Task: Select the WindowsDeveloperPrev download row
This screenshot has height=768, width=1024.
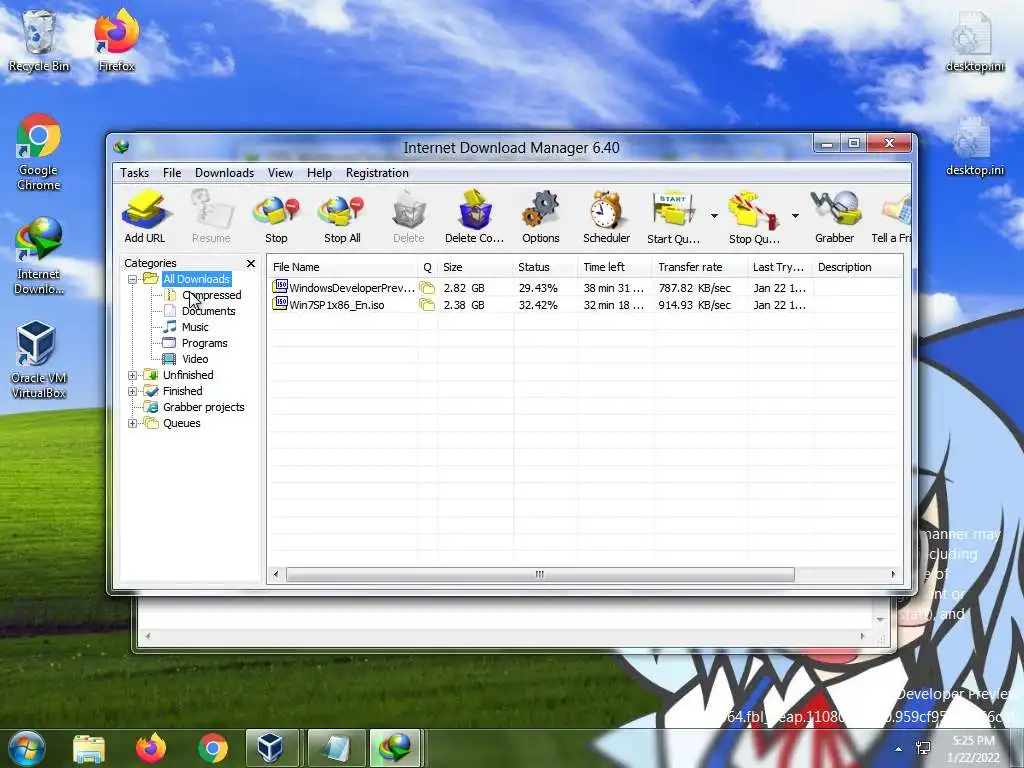Action: (x=584, y=288)
